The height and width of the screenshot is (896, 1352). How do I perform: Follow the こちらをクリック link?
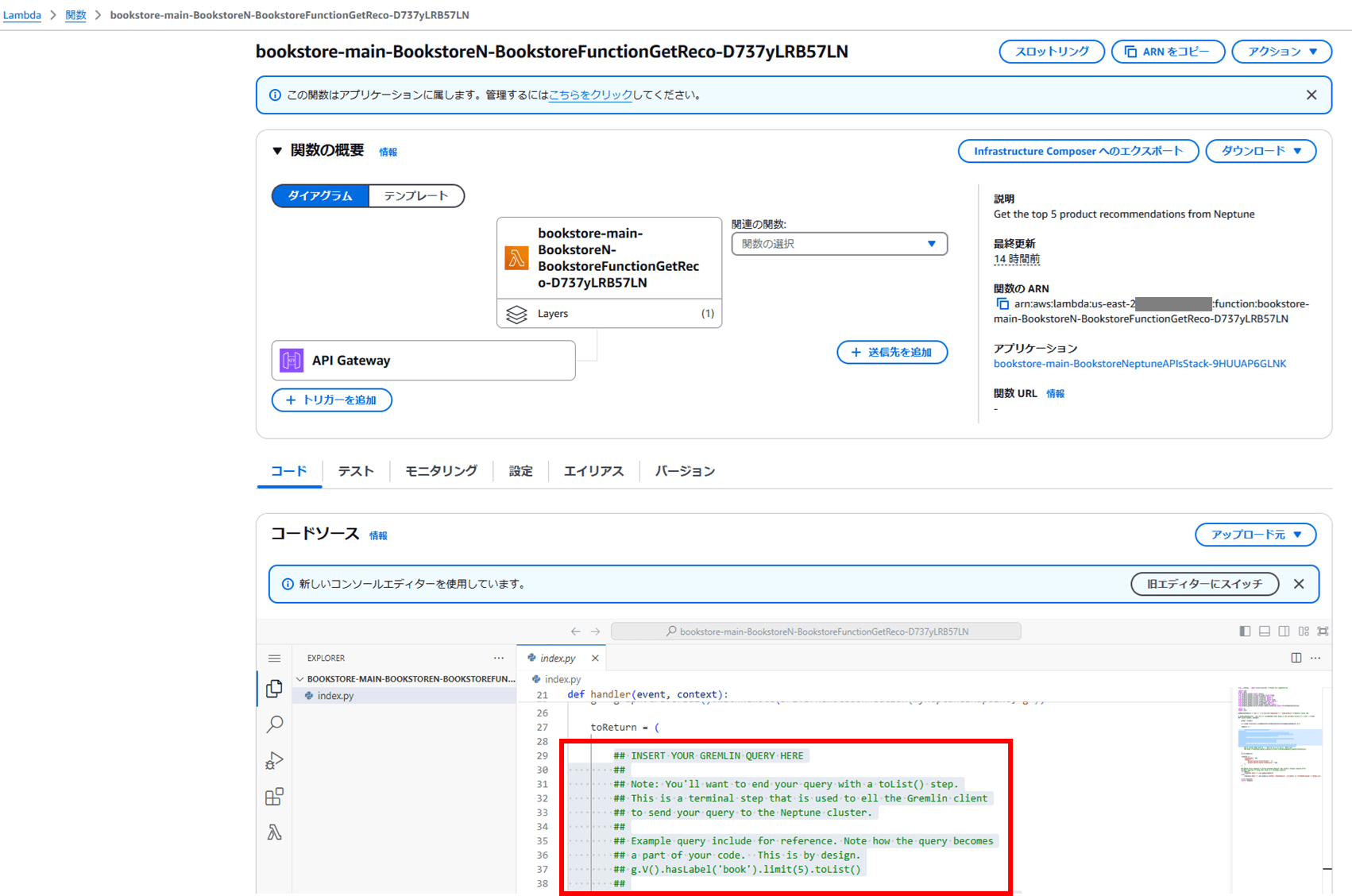[x=590, y=95]
